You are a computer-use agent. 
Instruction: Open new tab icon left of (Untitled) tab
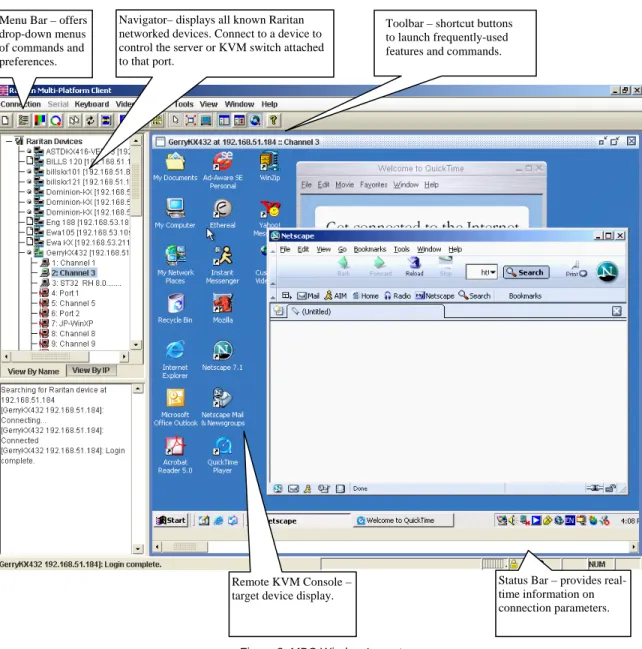pyautogui.click(x=279, y=311)
